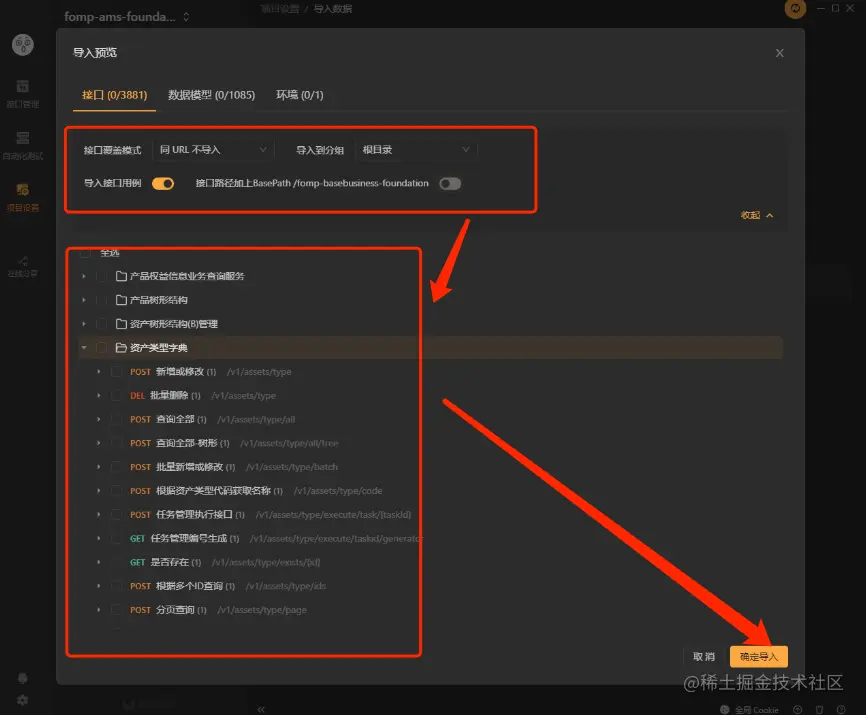Check the 产品权益信息业务查询服务 folder checkbox
The image size is (866, 715).
(102, 276)
